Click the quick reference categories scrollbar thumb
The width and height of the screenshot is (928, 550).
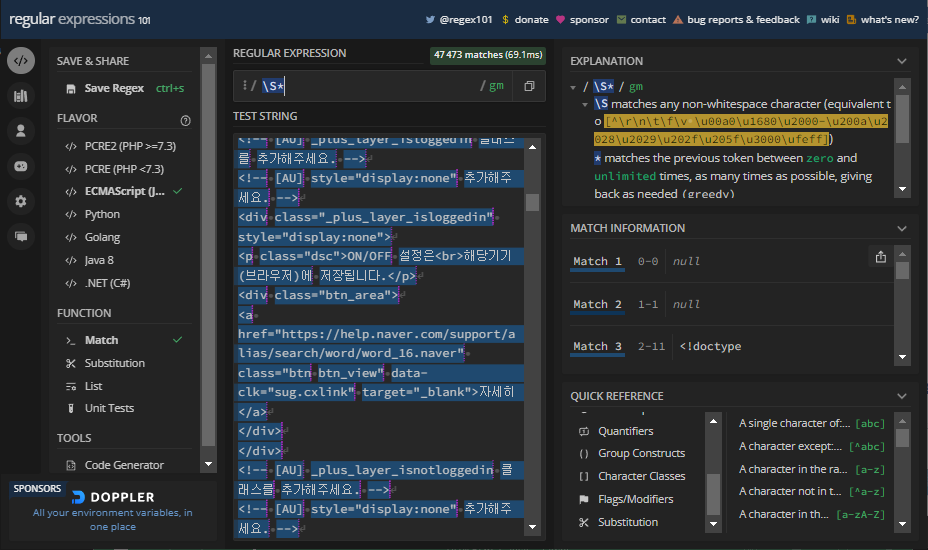point(713,495)
